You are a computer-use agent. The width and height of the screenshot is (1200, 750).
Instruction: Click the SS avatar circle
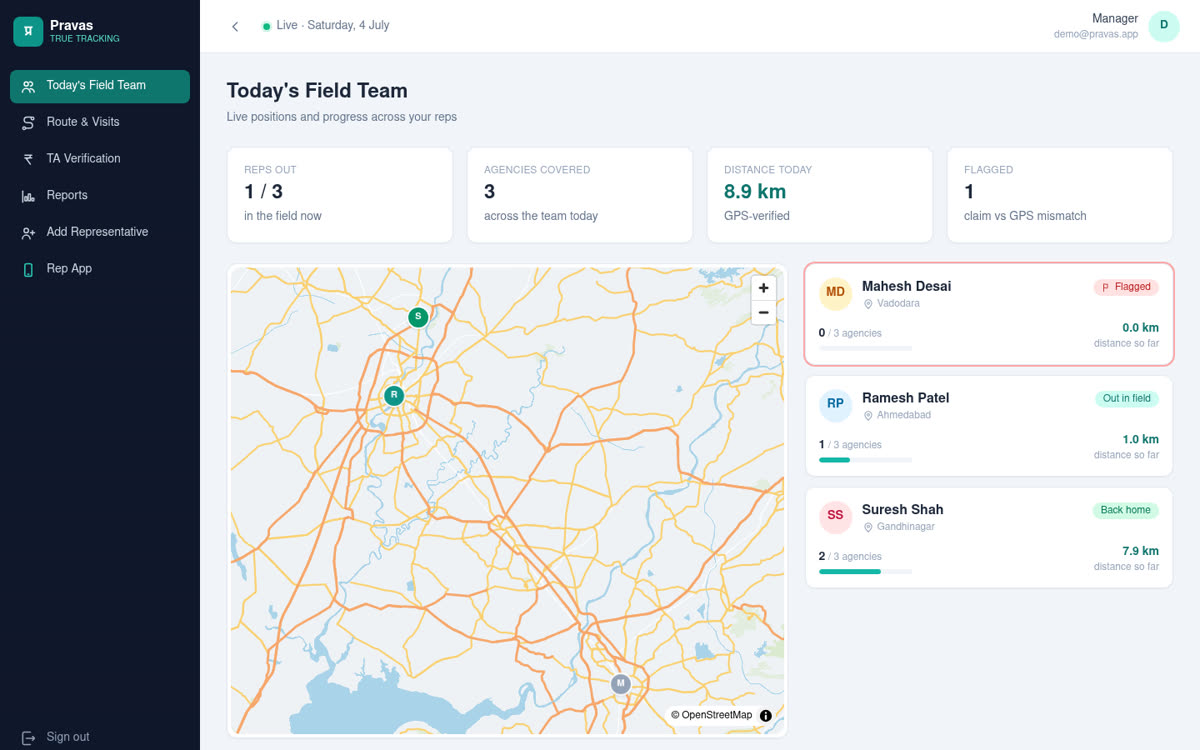[835, 516]
